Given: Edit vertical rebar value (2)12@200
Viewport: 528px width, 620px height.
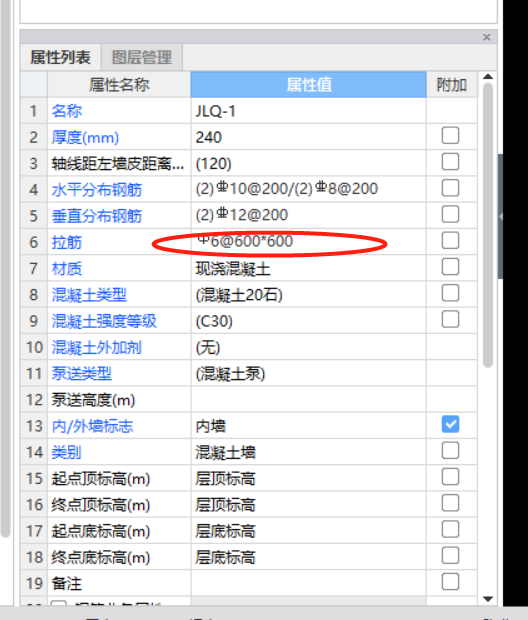Looking at the screenshot, I should tap(308, 215).
